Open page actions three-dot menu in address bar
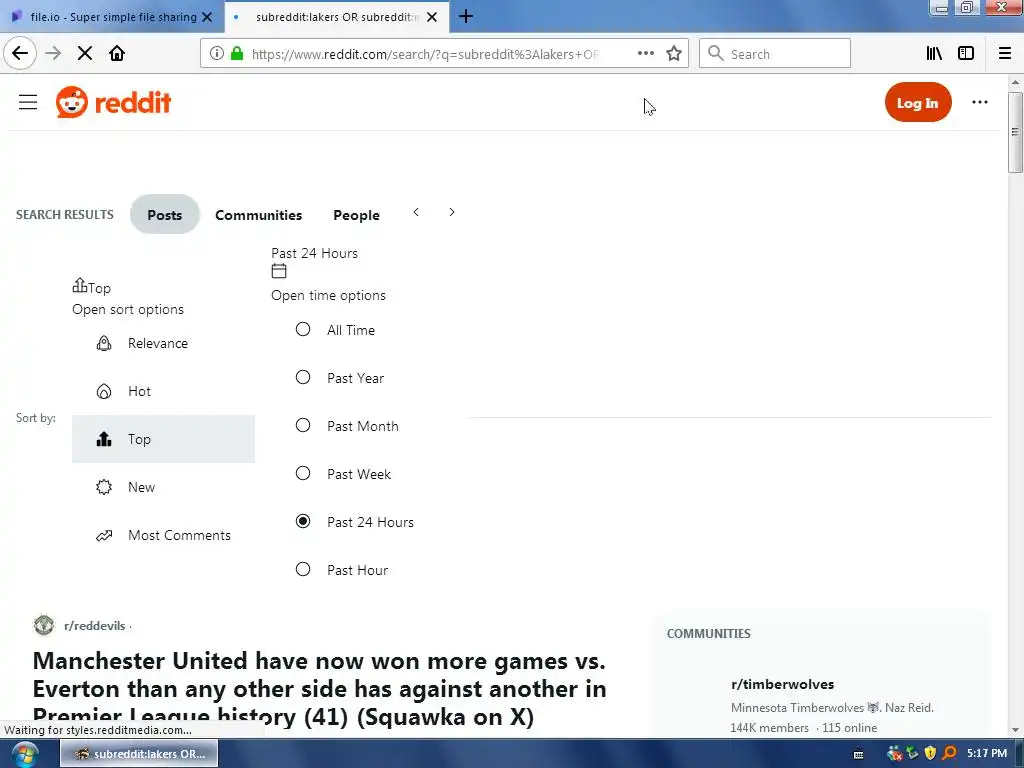1024x768 pixels. (645, 54)
